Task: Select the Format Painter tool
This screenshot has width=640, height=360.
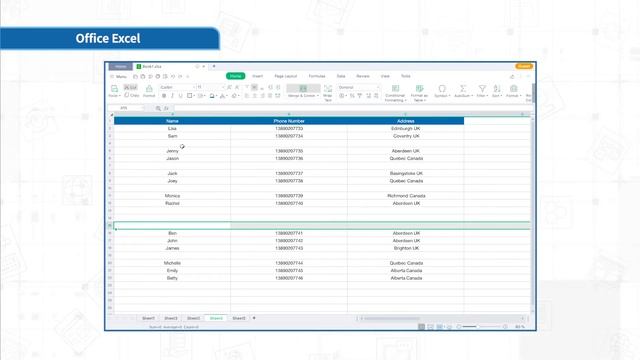Action: pos(149,91)
